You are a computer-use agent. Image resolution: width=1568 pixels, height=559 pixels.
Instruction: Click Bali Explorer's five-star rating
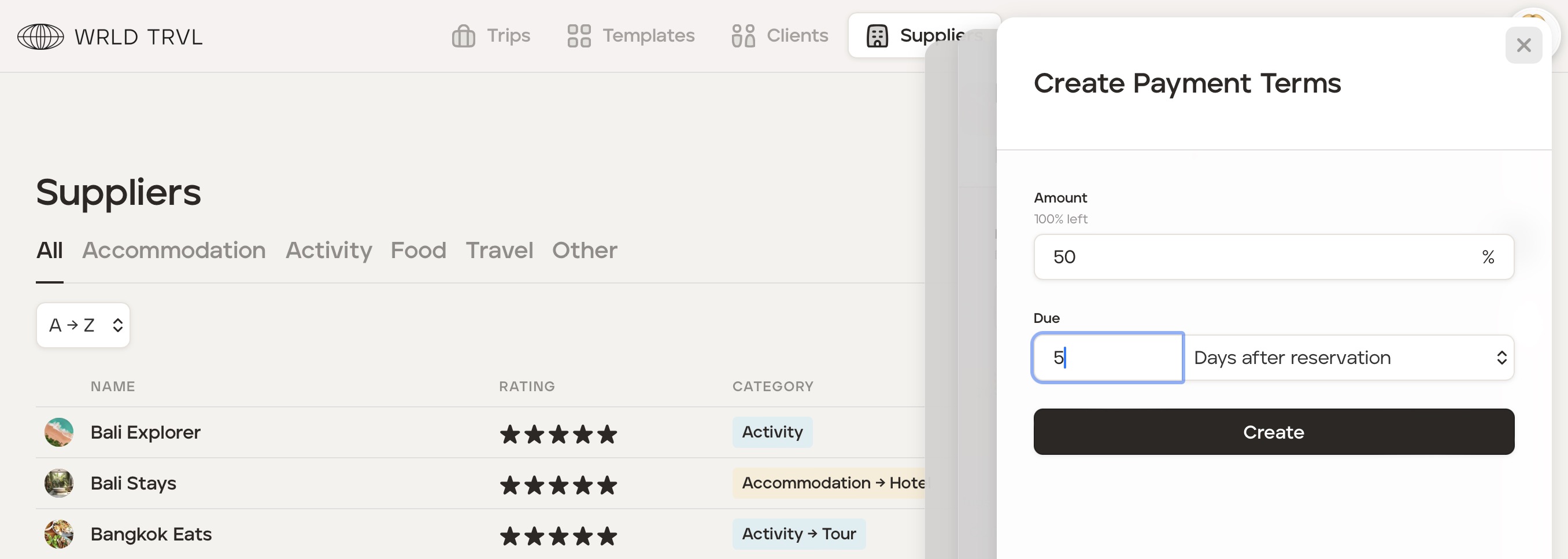pos(558,434)
